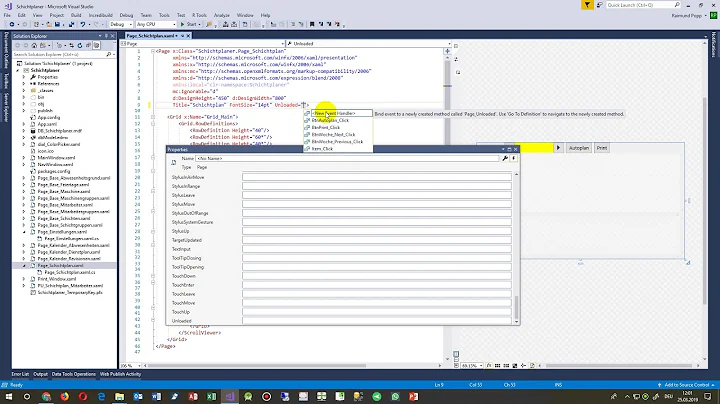Expand the References node
This screenshot has width=720, height=404.
[24, 84]
